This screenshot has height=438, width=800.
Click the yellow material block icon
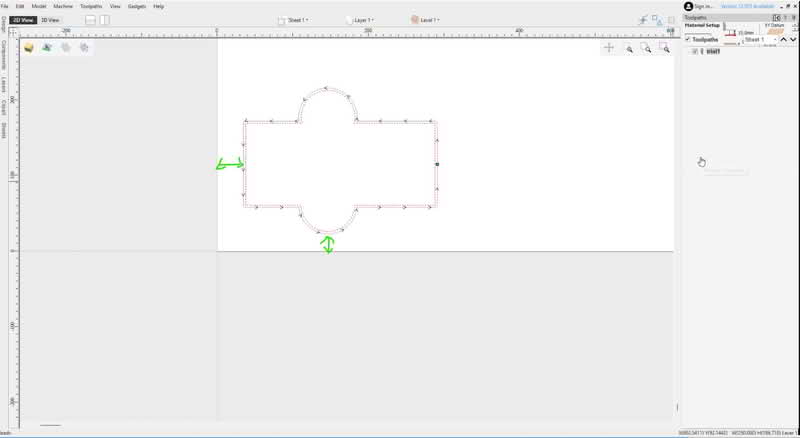click(x=31, y=47)
